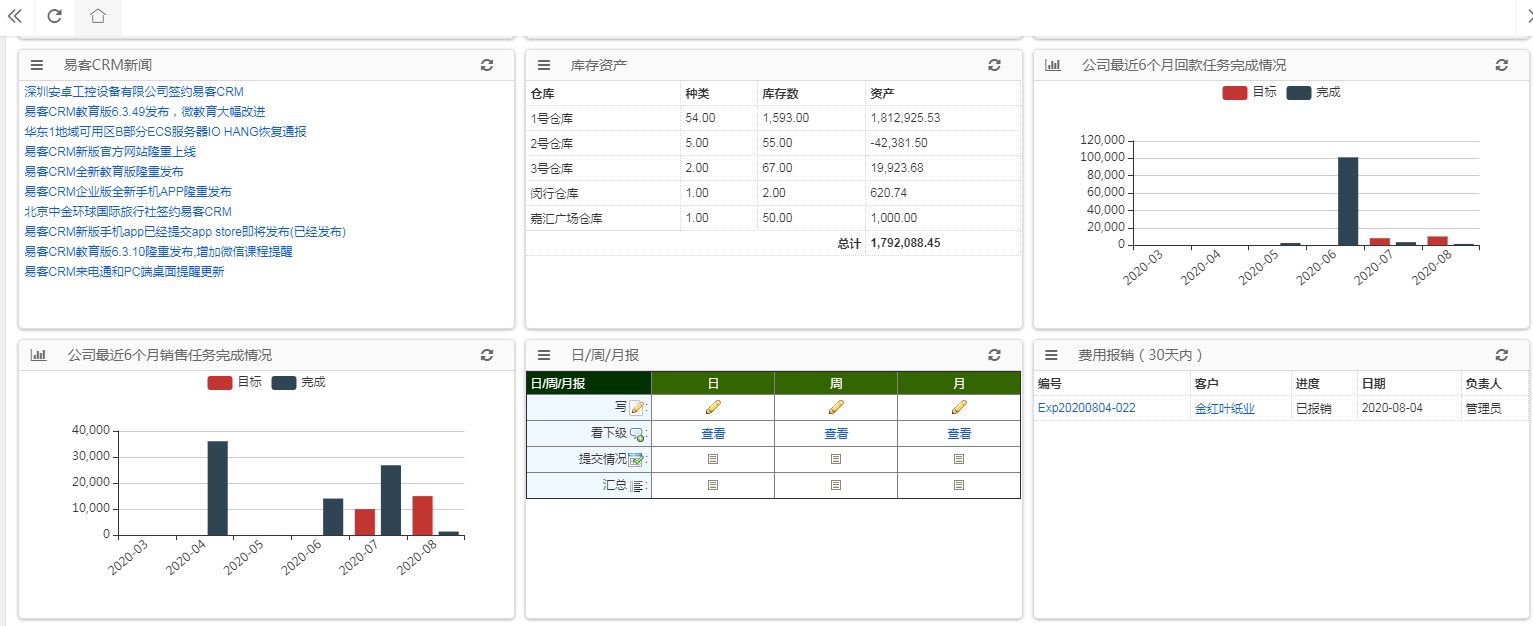Open news about 手机app已经提交app store

tap(185, 232)
